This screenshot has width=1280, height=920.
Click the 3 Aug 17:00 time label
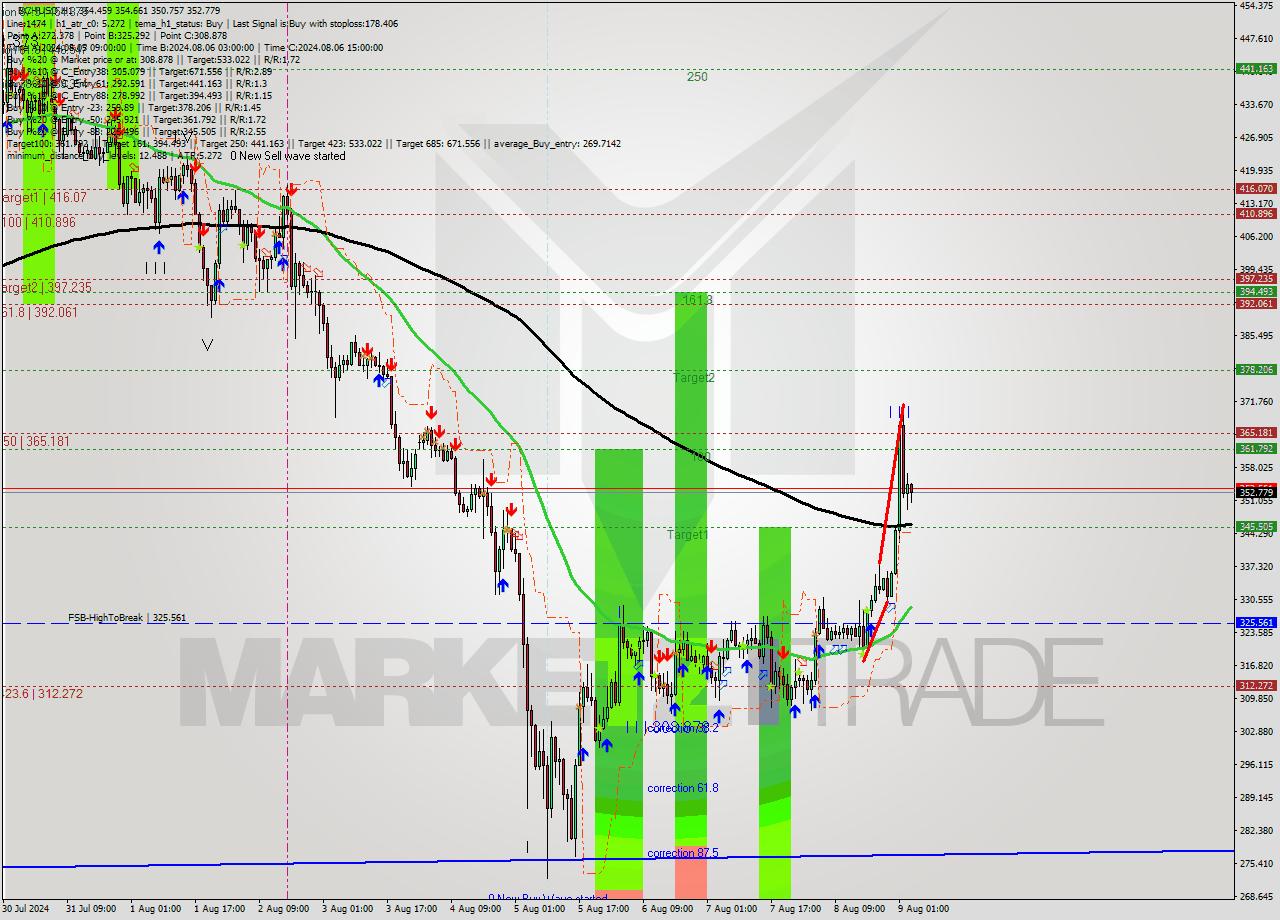(x=412, y=909)
